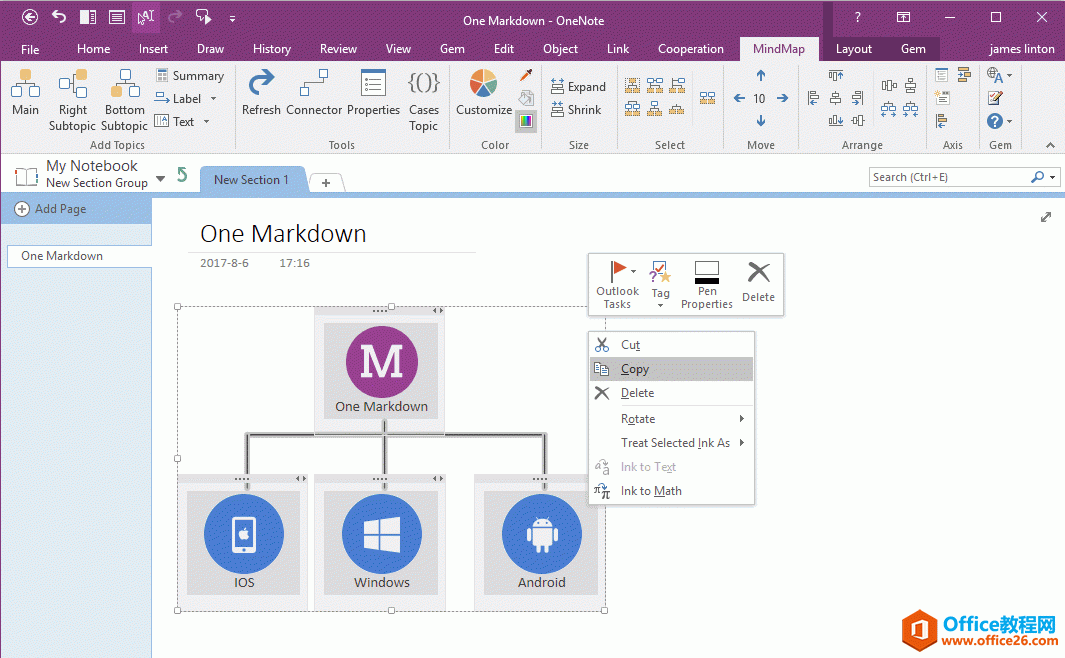Select the Main topic tool
The width and height of the screenshot is (1065, 658).
tap(25, 98)
